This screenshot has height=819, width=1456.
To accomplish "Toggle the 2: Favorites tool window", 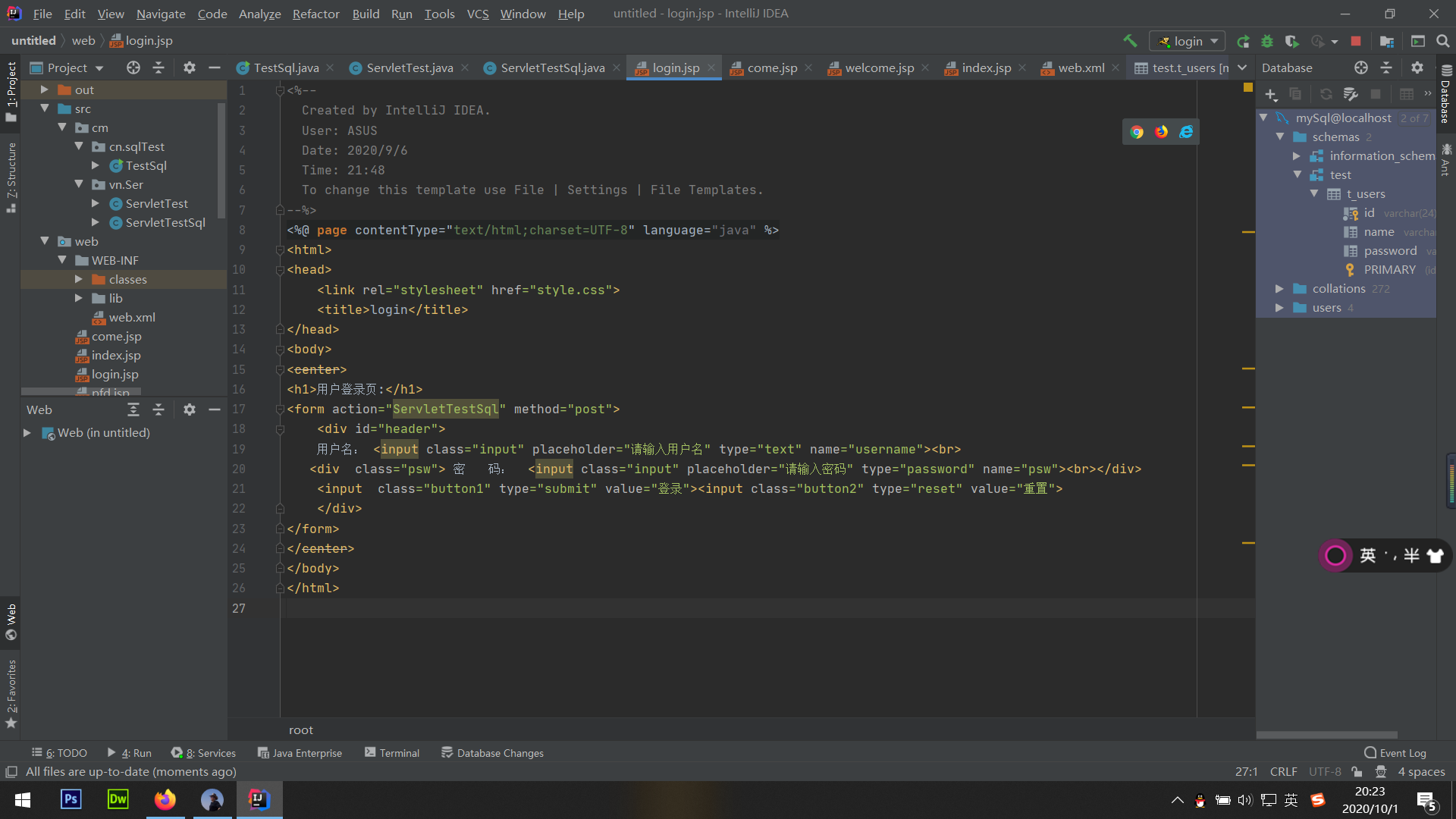I will click(11, 693).
